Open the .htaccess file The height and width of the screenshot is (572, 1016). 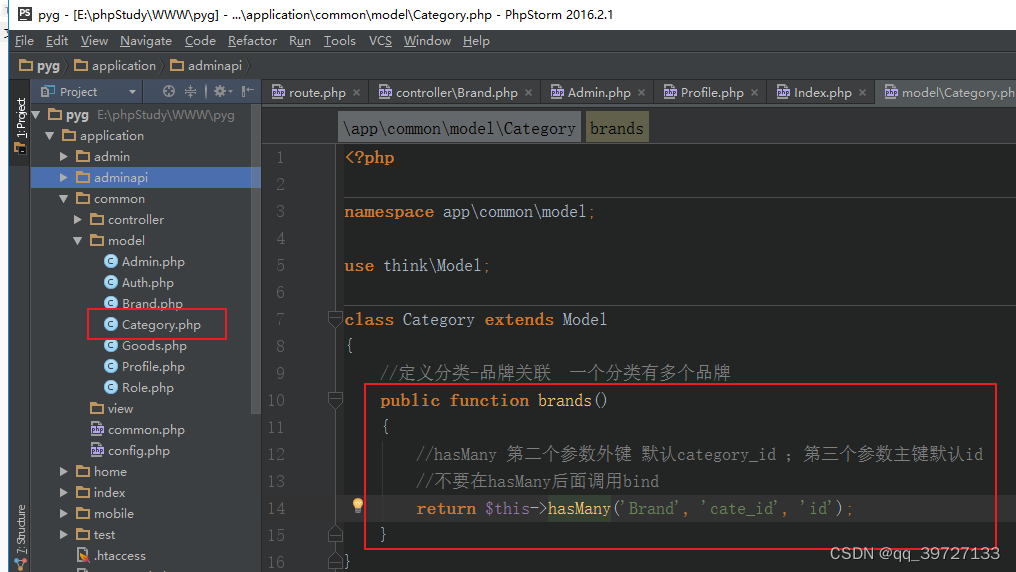pos(111,556)
